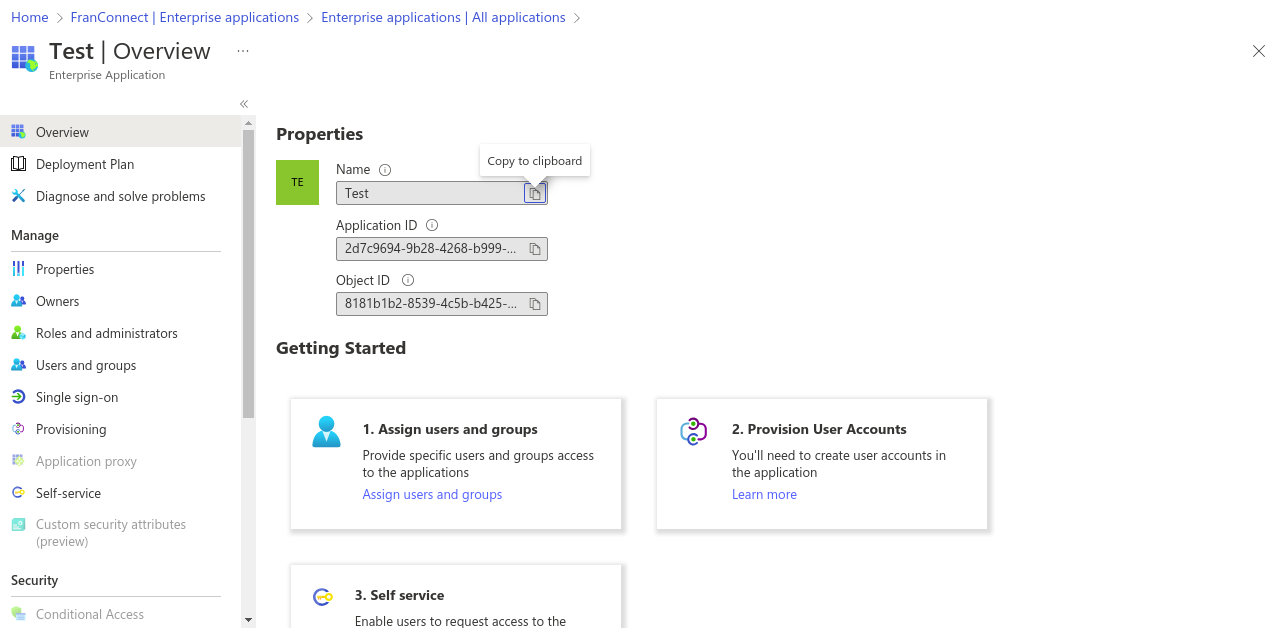Open Provisioning menu item
This screenshot has height=628, width=1280.
(x=120, y=429)
